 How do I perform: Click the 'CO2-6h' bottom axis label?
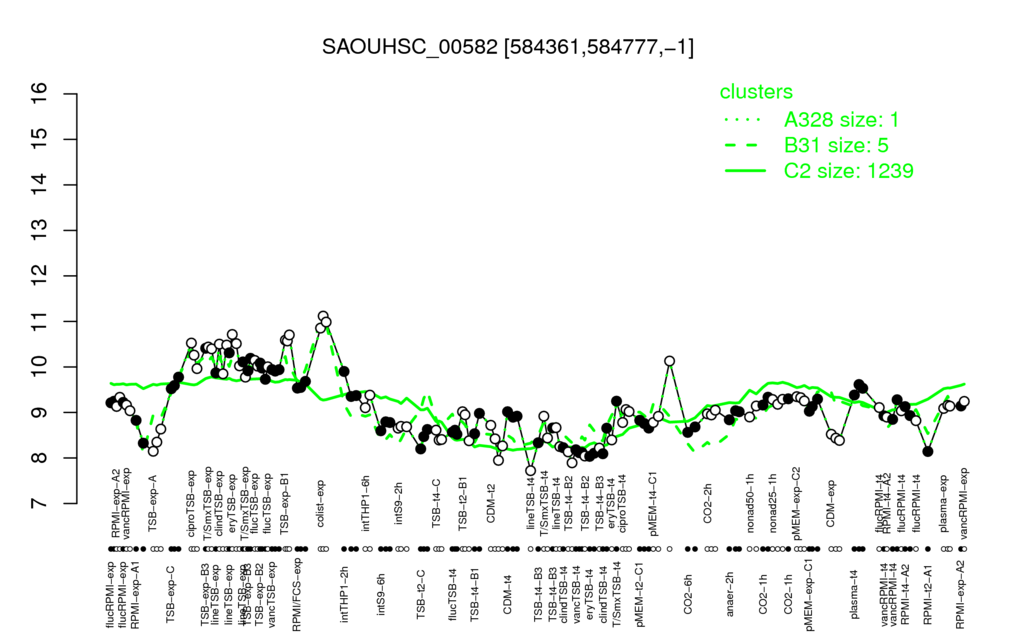[688, 594]
